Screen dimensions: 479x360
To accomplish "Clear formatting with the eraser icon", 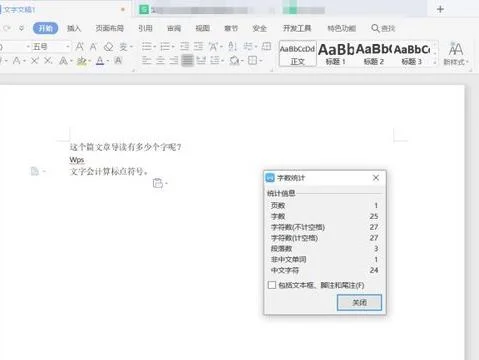I will (108, 47).
